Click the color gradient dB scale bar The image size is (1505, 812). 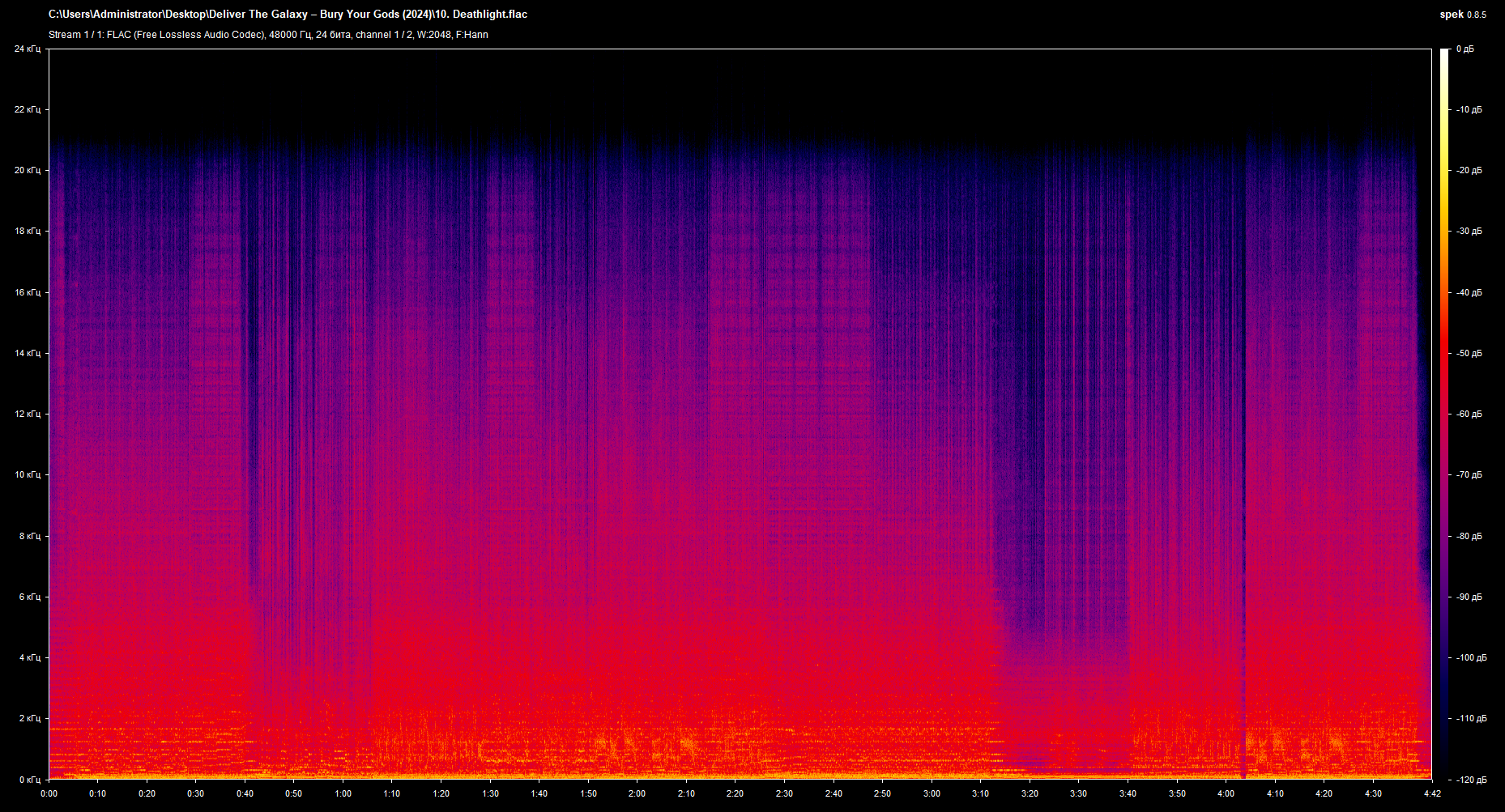[x=1445, y=414]
